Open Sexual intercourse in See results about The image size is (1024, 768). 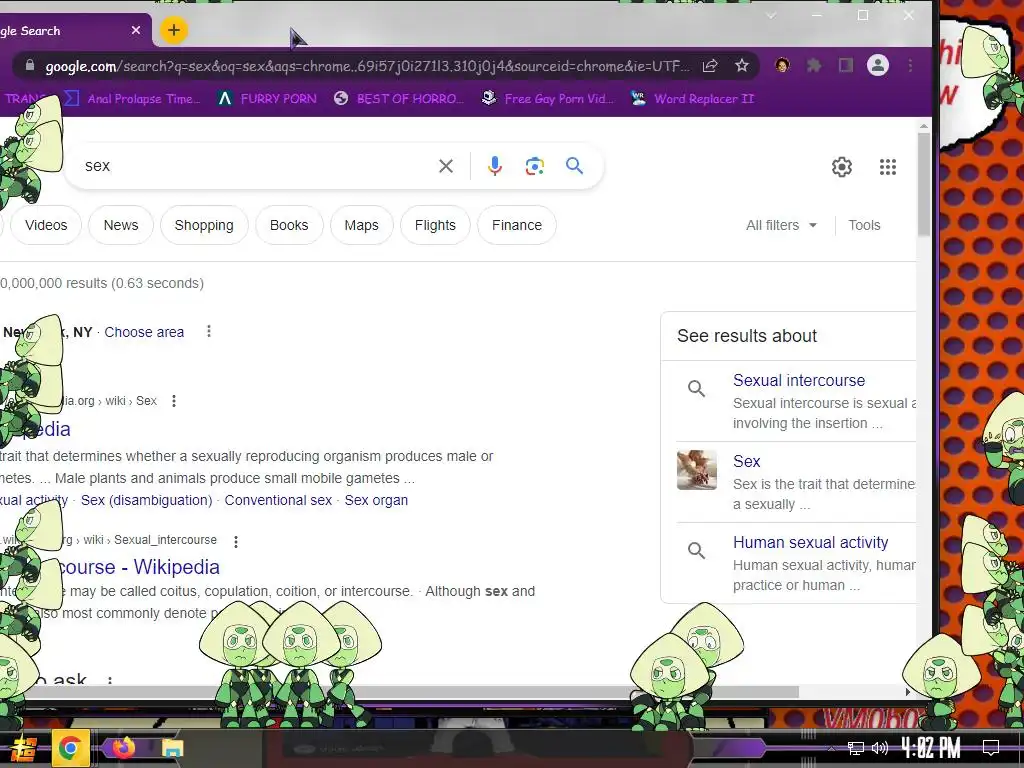(799, 380)
